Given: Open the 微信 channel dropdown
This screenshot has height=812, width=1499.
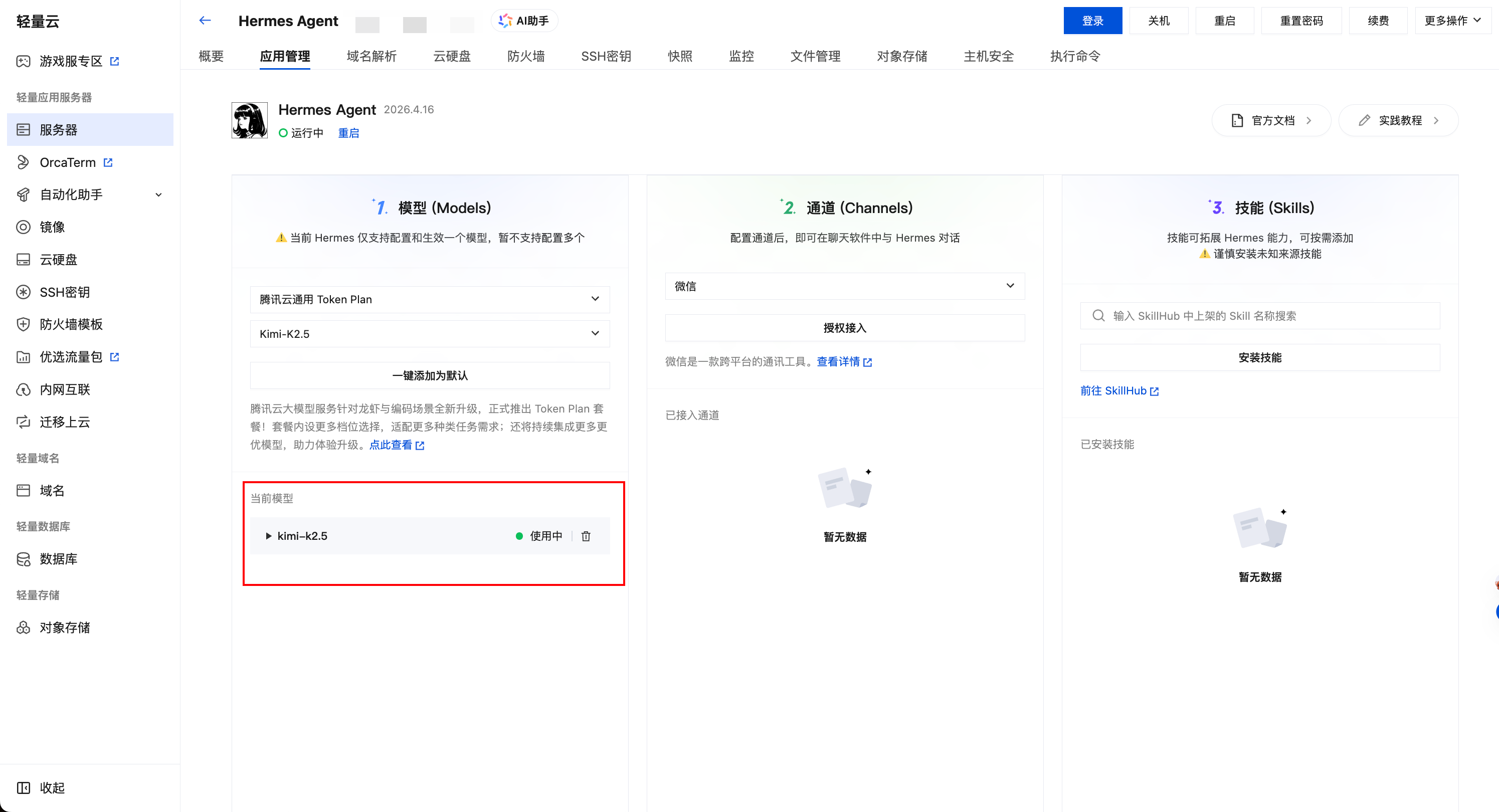Looking at the screenshot, I should point(845,286).
